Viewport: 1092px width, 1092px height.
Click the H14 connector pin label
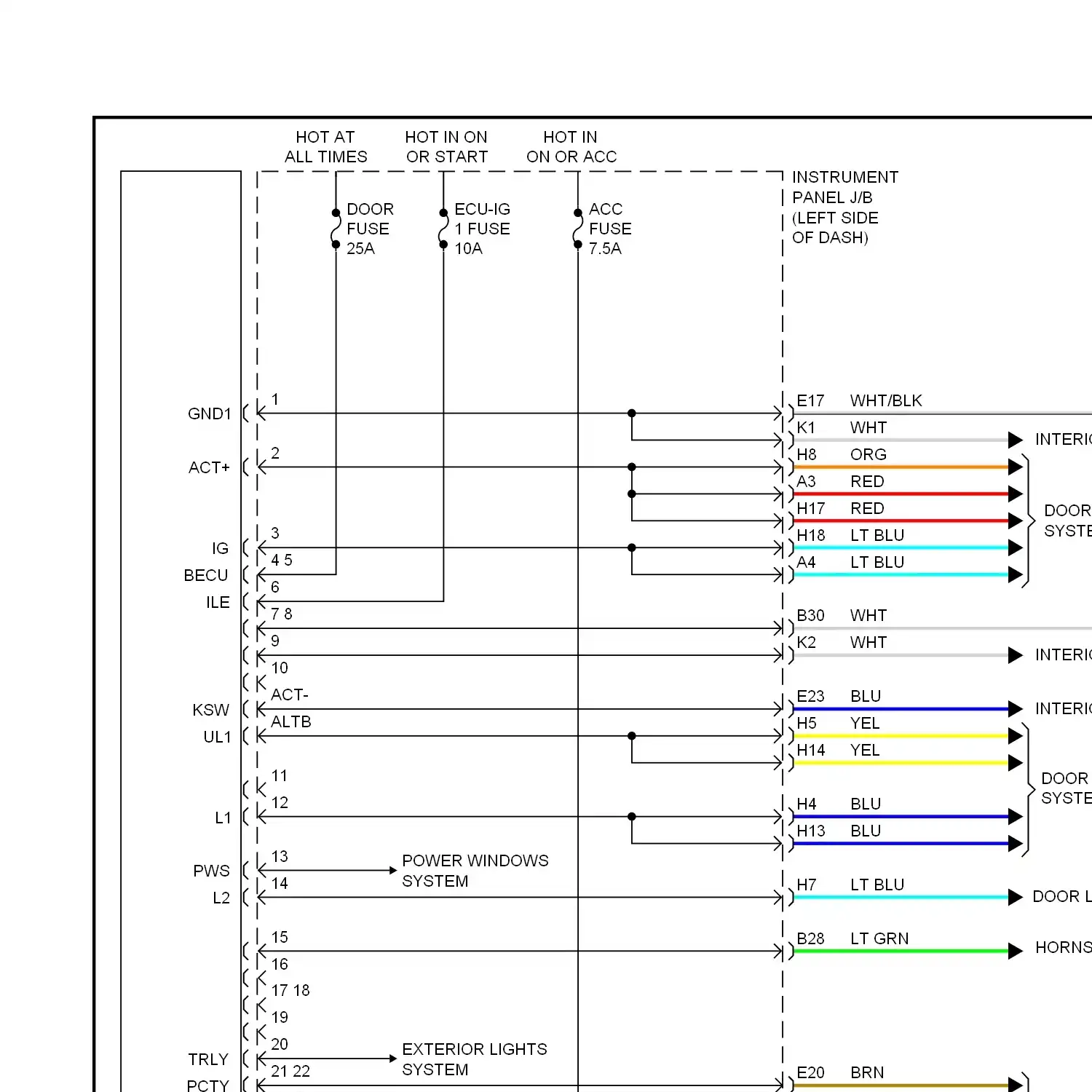click(811, 750)
